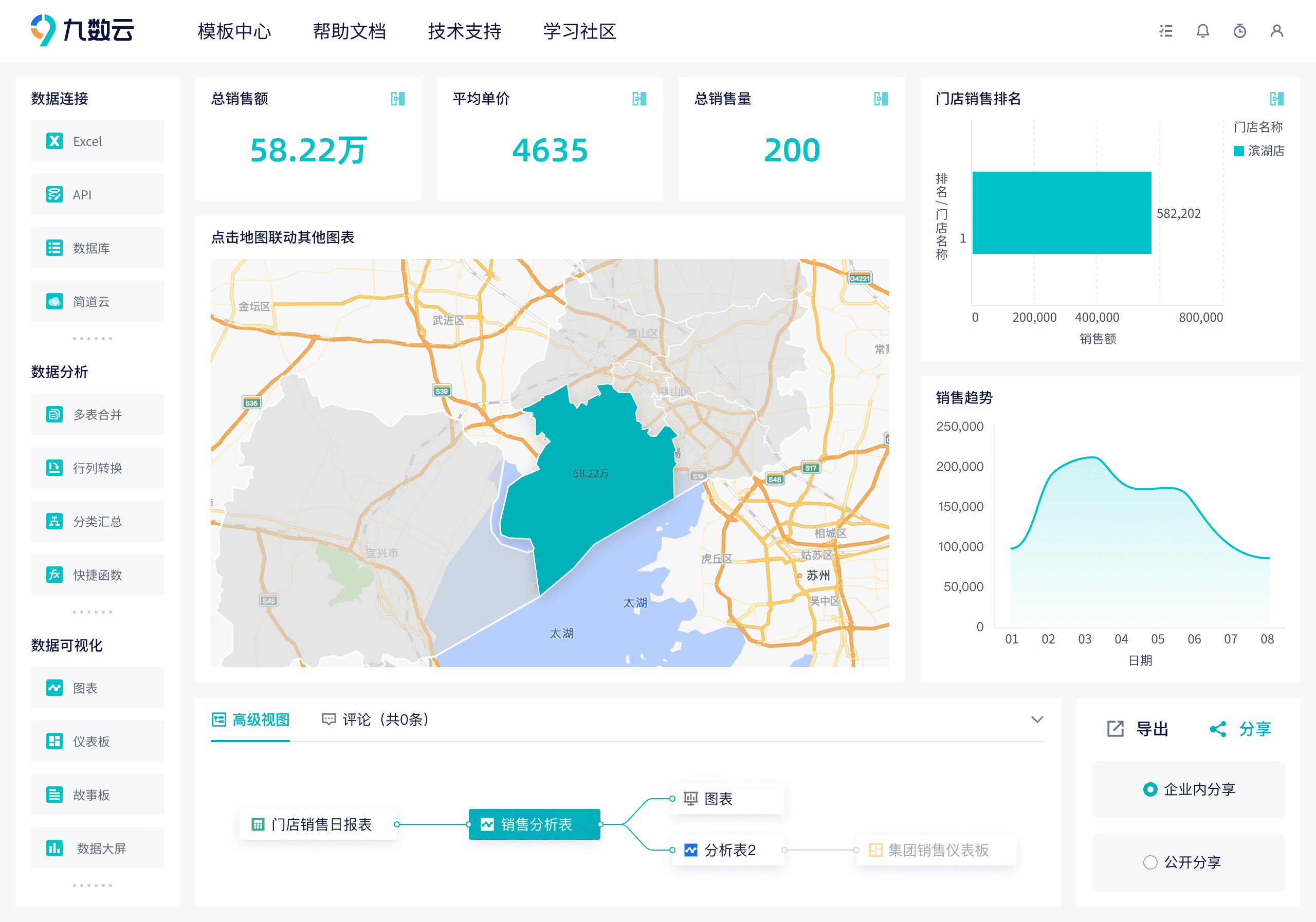Image resolution: width=1316 pixels, height=922 pixels.
Task: Click the notification bell icon
Action: [x=1202, y=31]
